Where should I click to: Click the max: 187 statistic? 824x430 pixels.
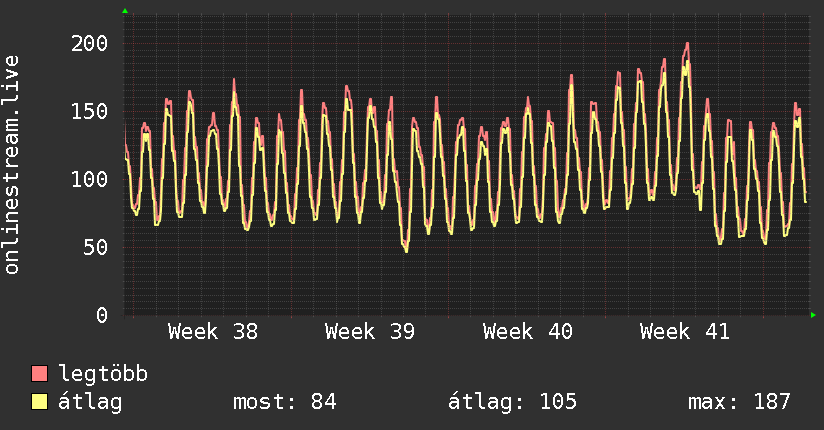pyautogui.click(x=739, y=402)
